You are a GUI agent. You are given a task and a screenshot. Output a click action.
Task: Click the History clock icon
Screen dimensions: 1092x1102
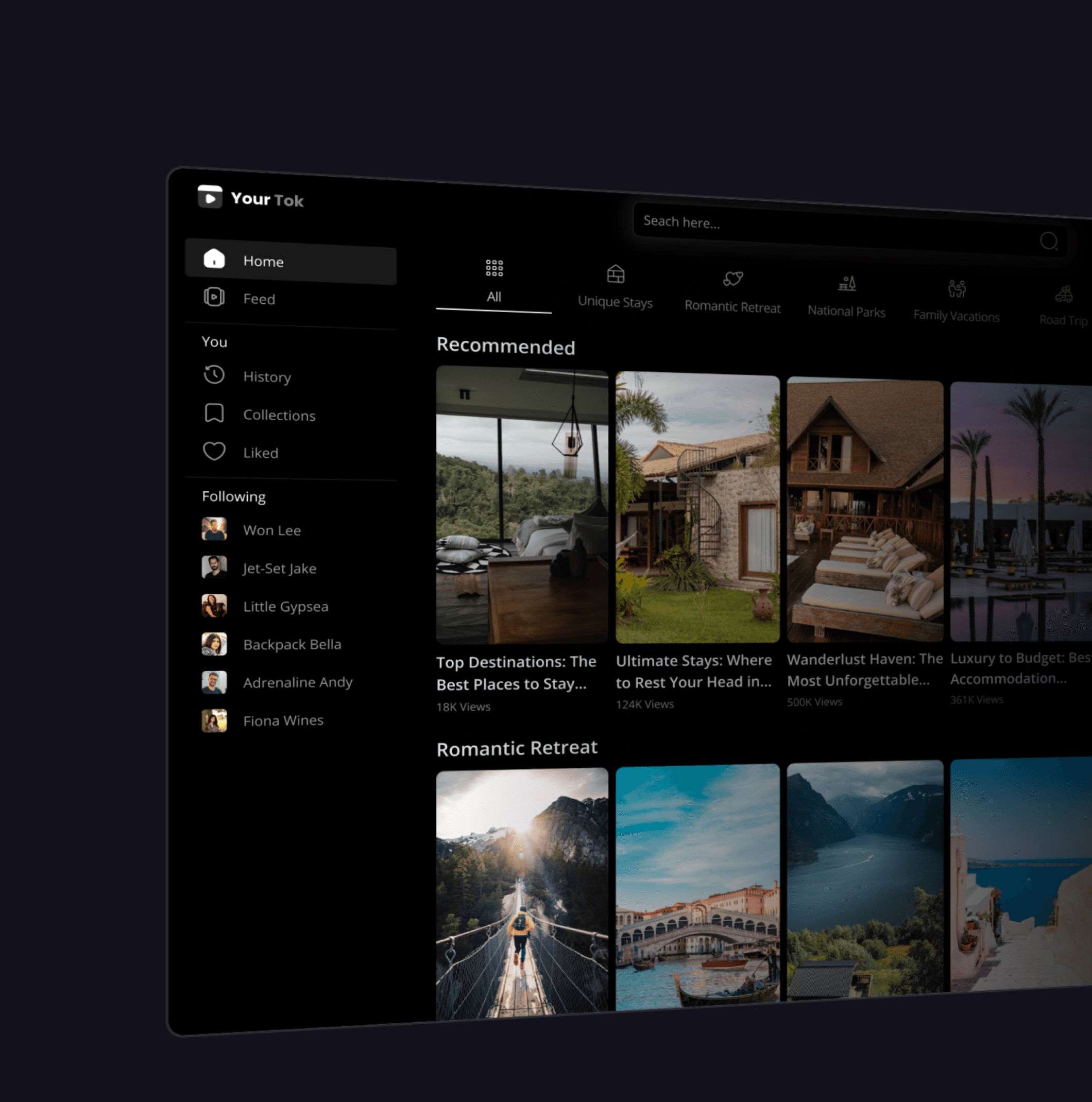tap(214, 375)
